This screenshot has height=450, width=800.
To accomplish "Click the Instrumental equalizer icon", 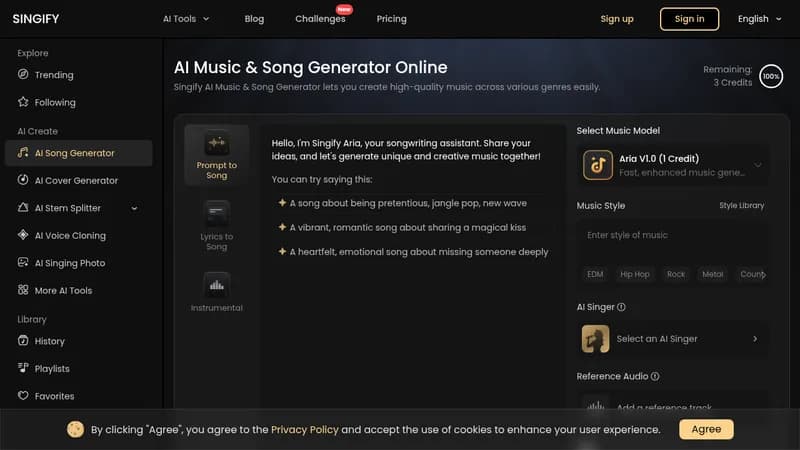I will click(217, 285).
